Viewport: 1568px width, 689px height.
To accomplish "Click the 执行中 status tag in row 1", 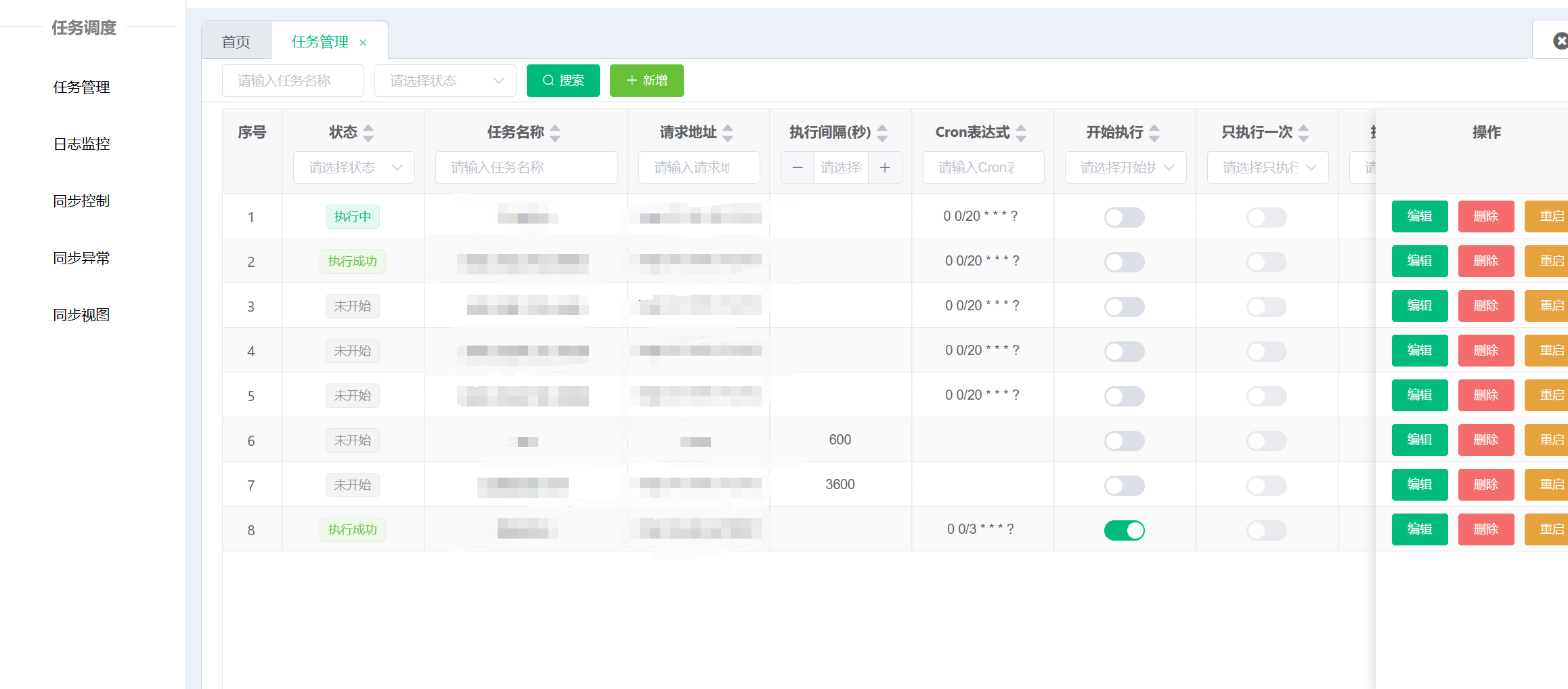I will (x=353, y=217).
